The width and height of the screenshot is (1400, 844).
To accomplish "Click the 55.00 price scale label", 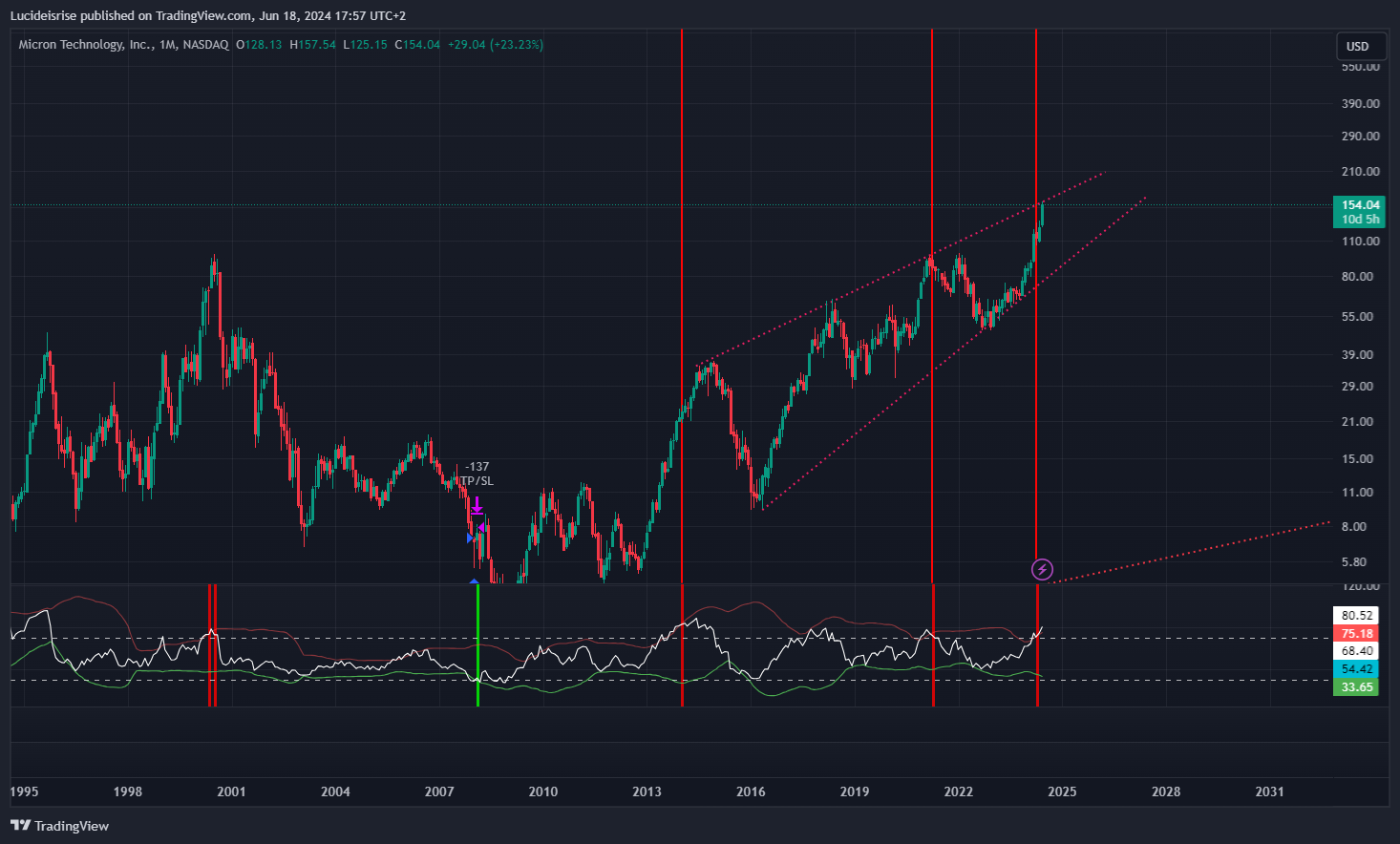I will 1357,316.
